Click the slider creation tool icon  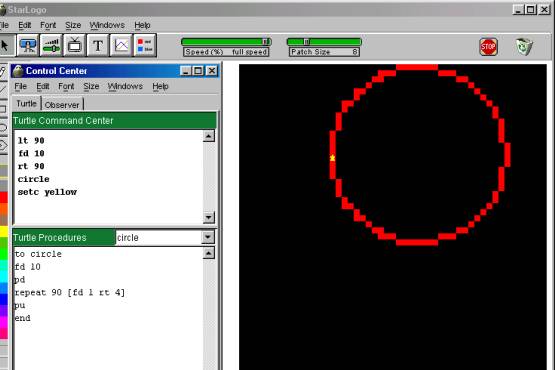[x=51, y=45]
